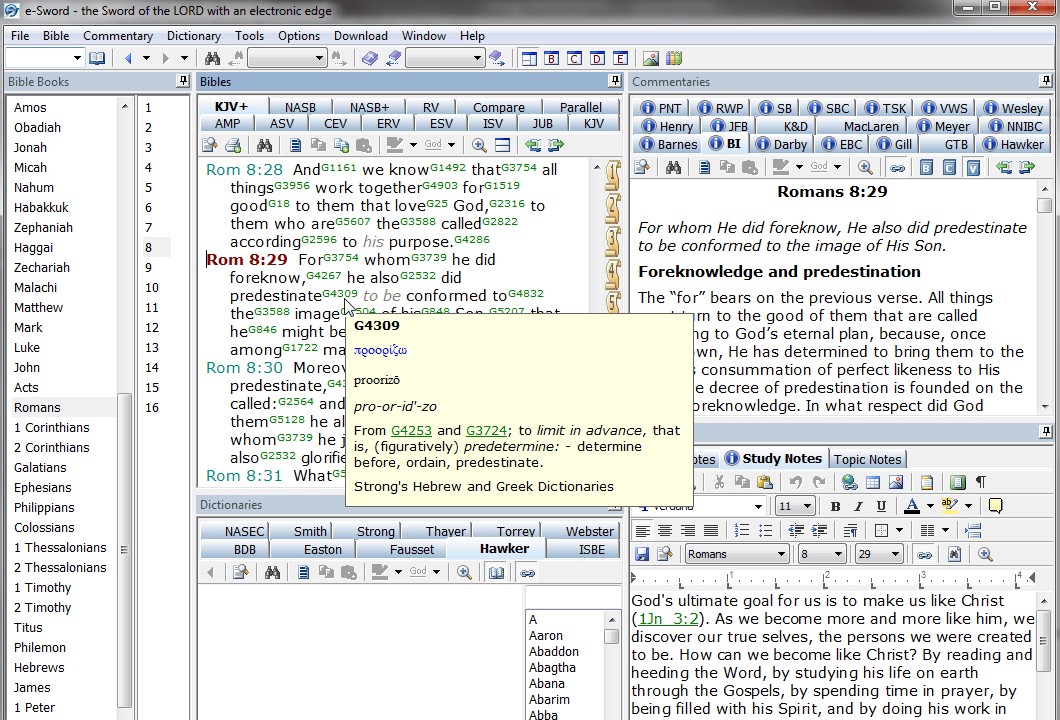The image size is (1060, 720).
Task: Save study notes with the floppy disk icon
Action: tap(642, 554)
